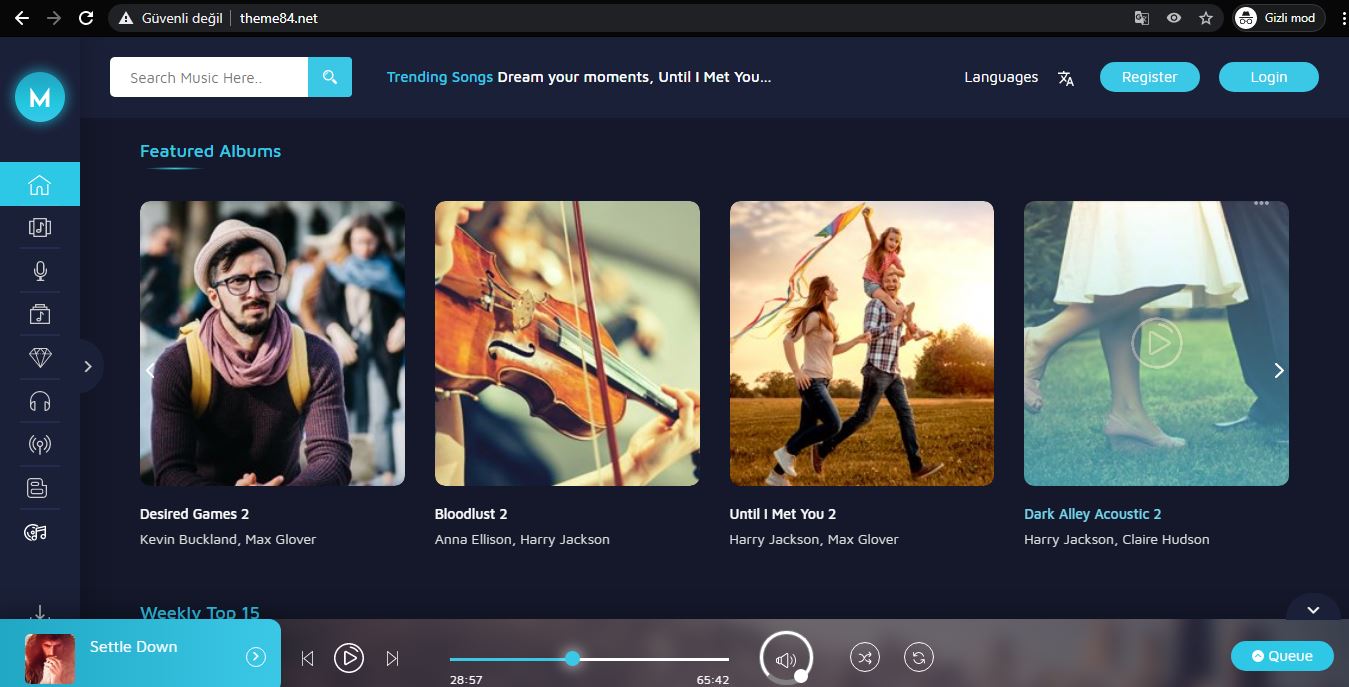Skip to next track
The height and width of the screenshot is (687, 1349).
click(392, 658)
